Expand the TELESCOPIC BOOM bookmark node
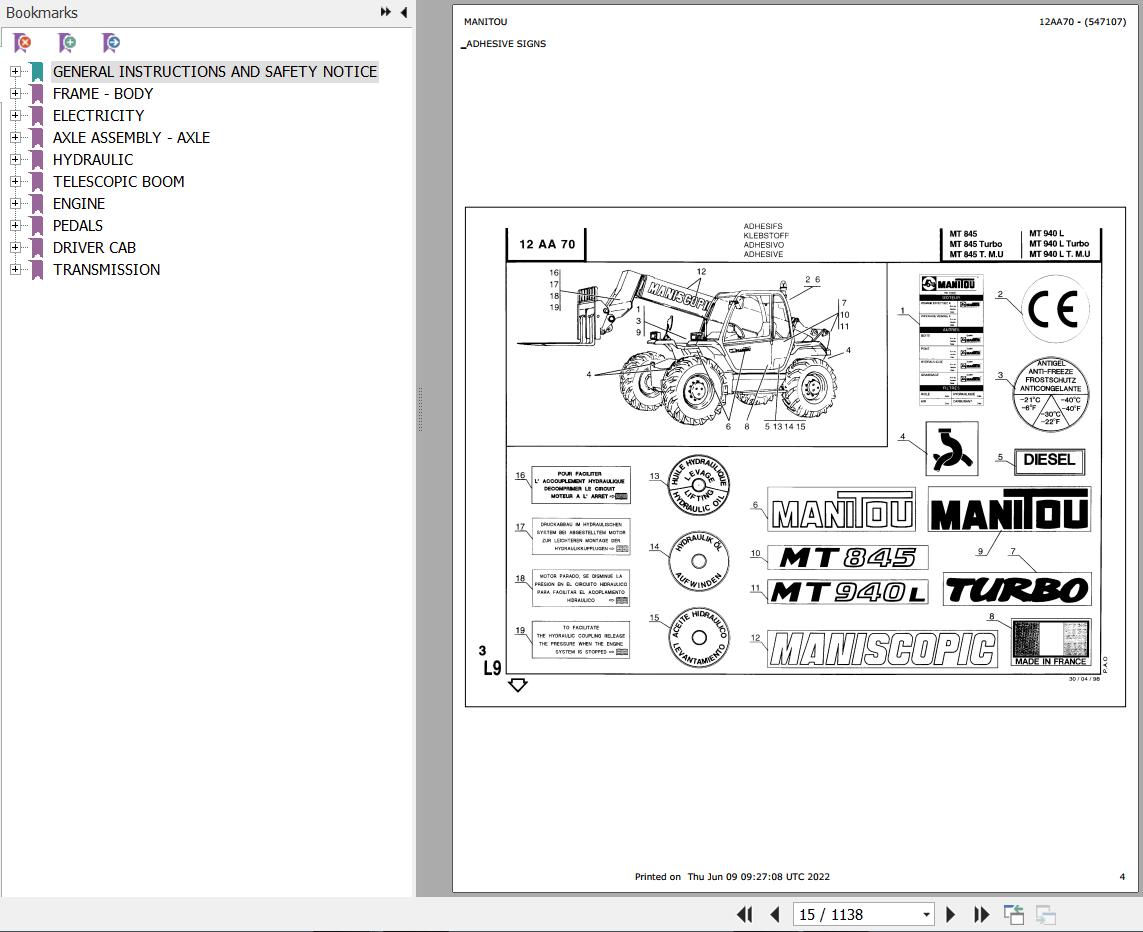The image size is (1143, 932). 15,181
